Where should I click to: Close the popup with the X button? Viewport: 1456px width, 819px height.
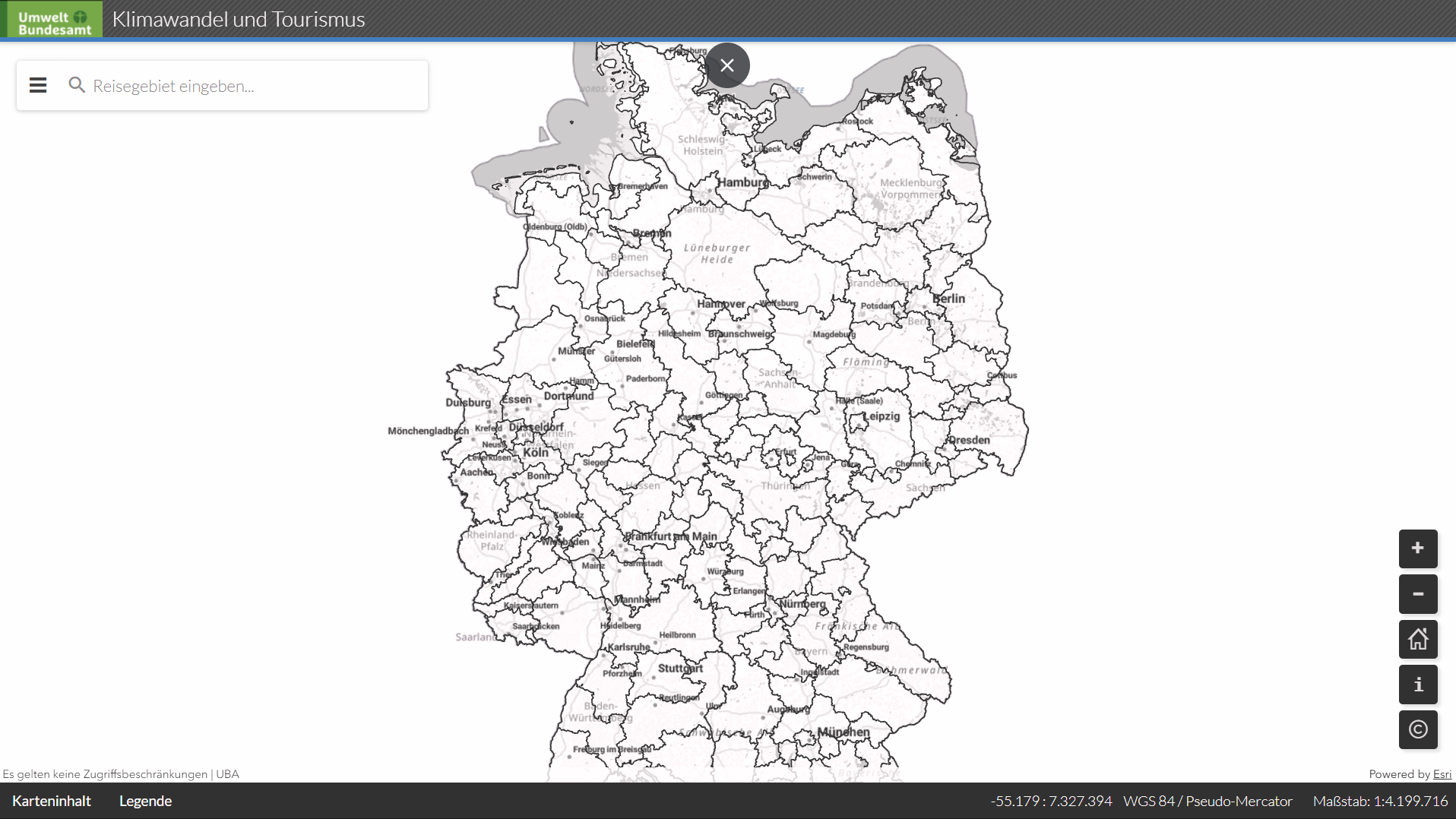click(727, 65)
